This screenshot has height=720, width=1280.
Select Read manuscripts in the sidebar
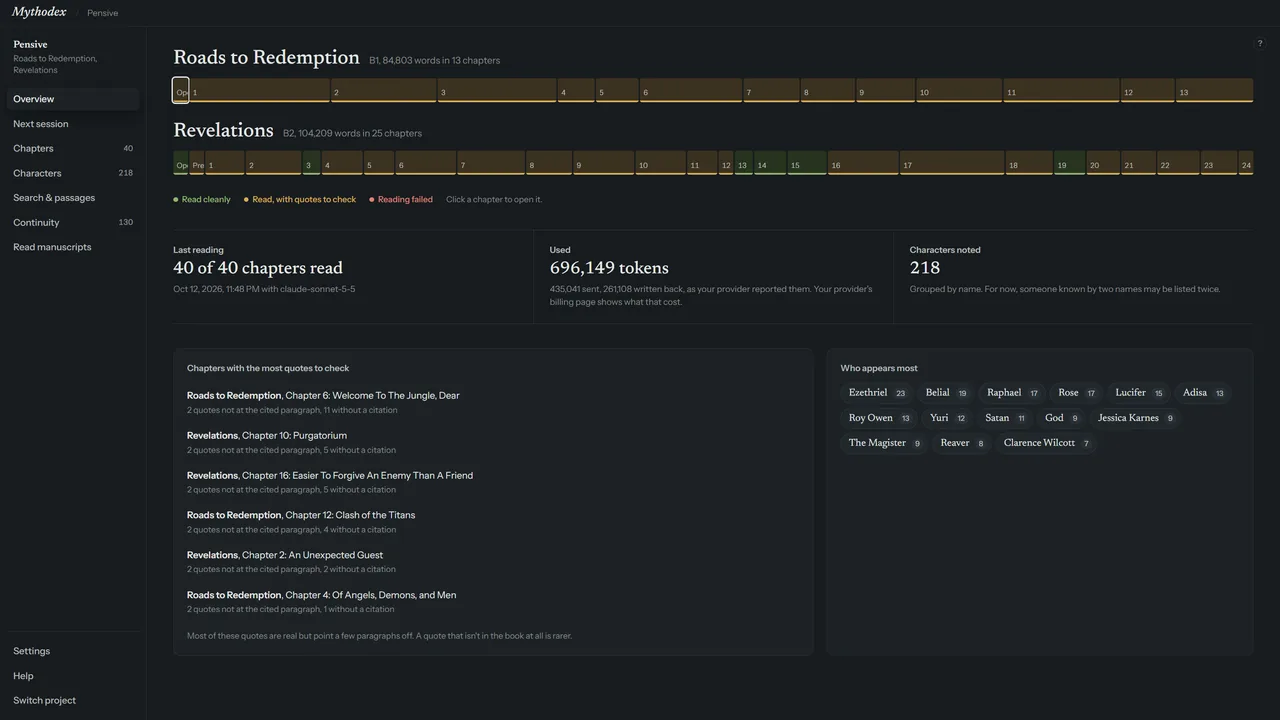(73, 247)
